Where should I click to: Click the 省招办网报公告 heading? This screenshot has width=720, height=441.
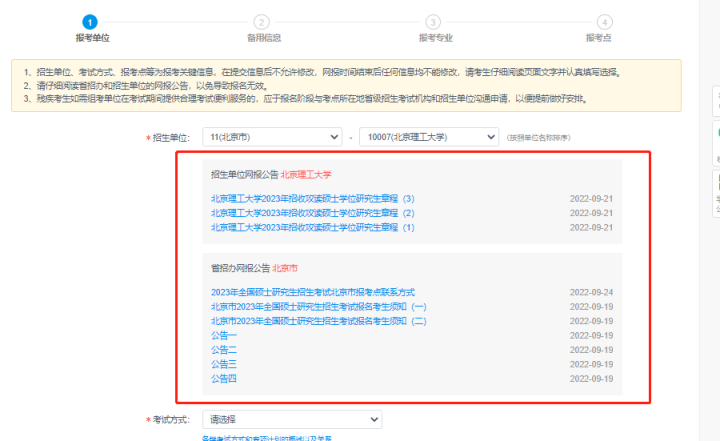point(241,268)
